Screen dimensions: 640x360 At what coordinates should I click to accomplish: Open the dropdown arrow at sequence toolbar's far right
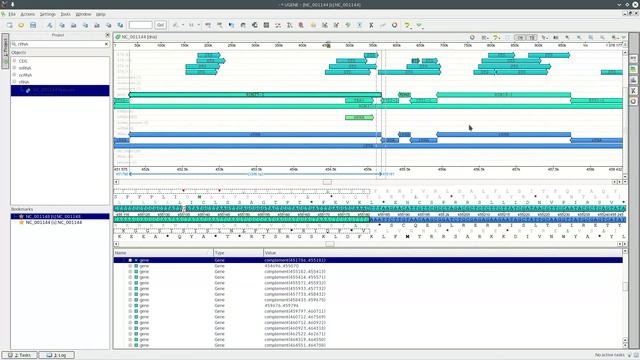(x=623, y=37)
